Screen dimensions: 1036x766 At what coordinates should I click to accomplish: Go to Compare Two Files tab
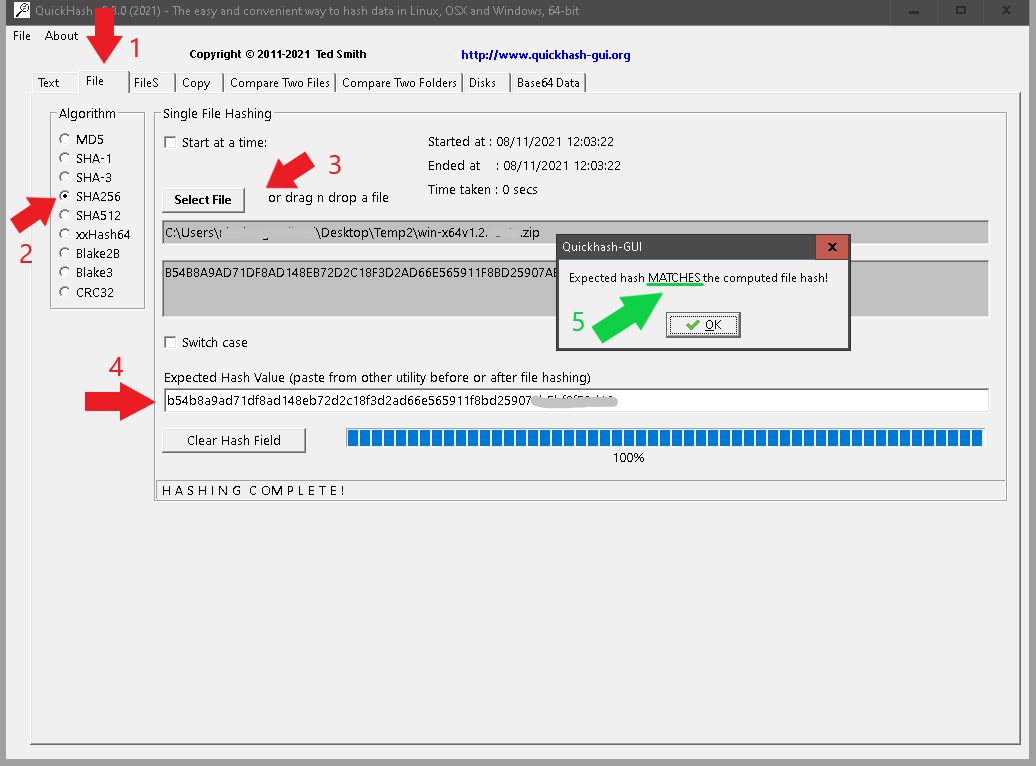click(x=279, y=83)
